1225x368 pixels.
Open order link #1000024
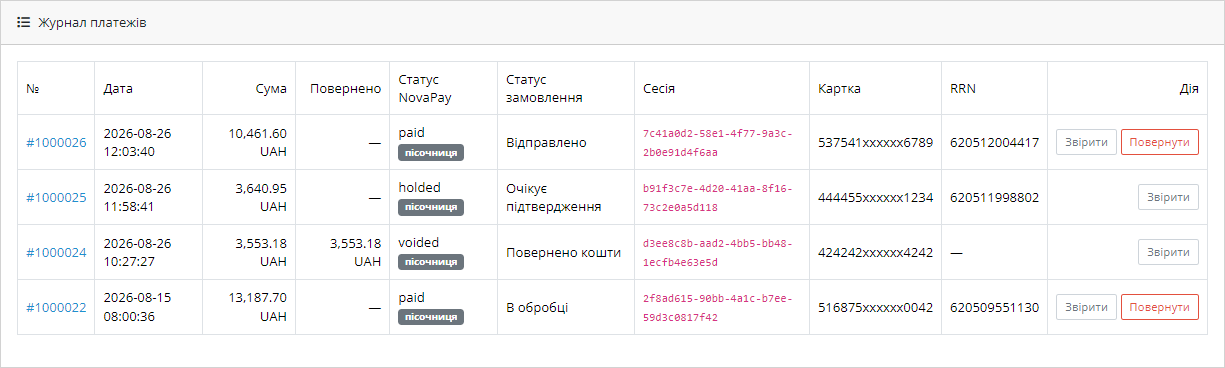56,253
